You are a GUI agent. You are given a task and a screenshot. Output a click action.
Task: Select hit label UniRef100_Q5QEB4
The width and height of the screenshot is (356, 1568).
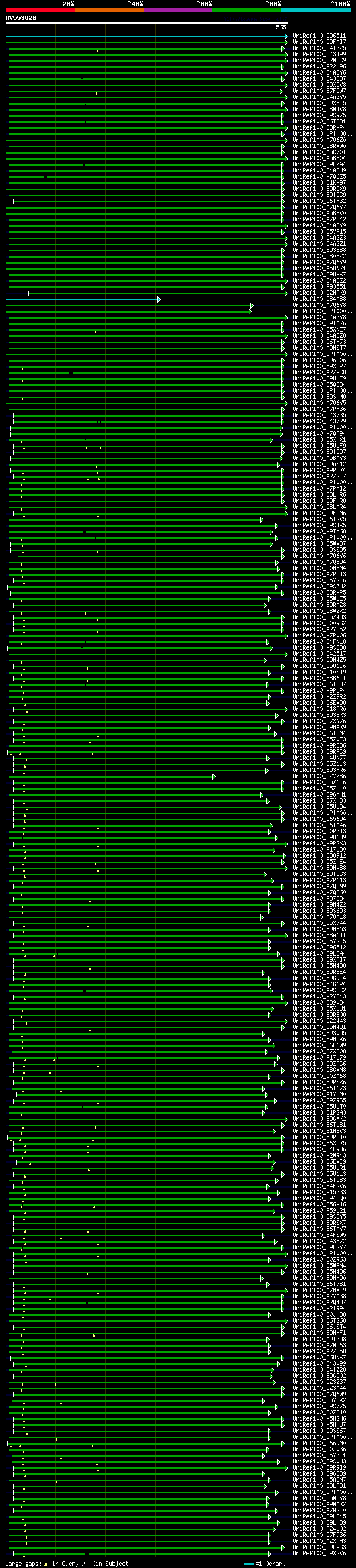pyautogui.click(x=319, y=385)
